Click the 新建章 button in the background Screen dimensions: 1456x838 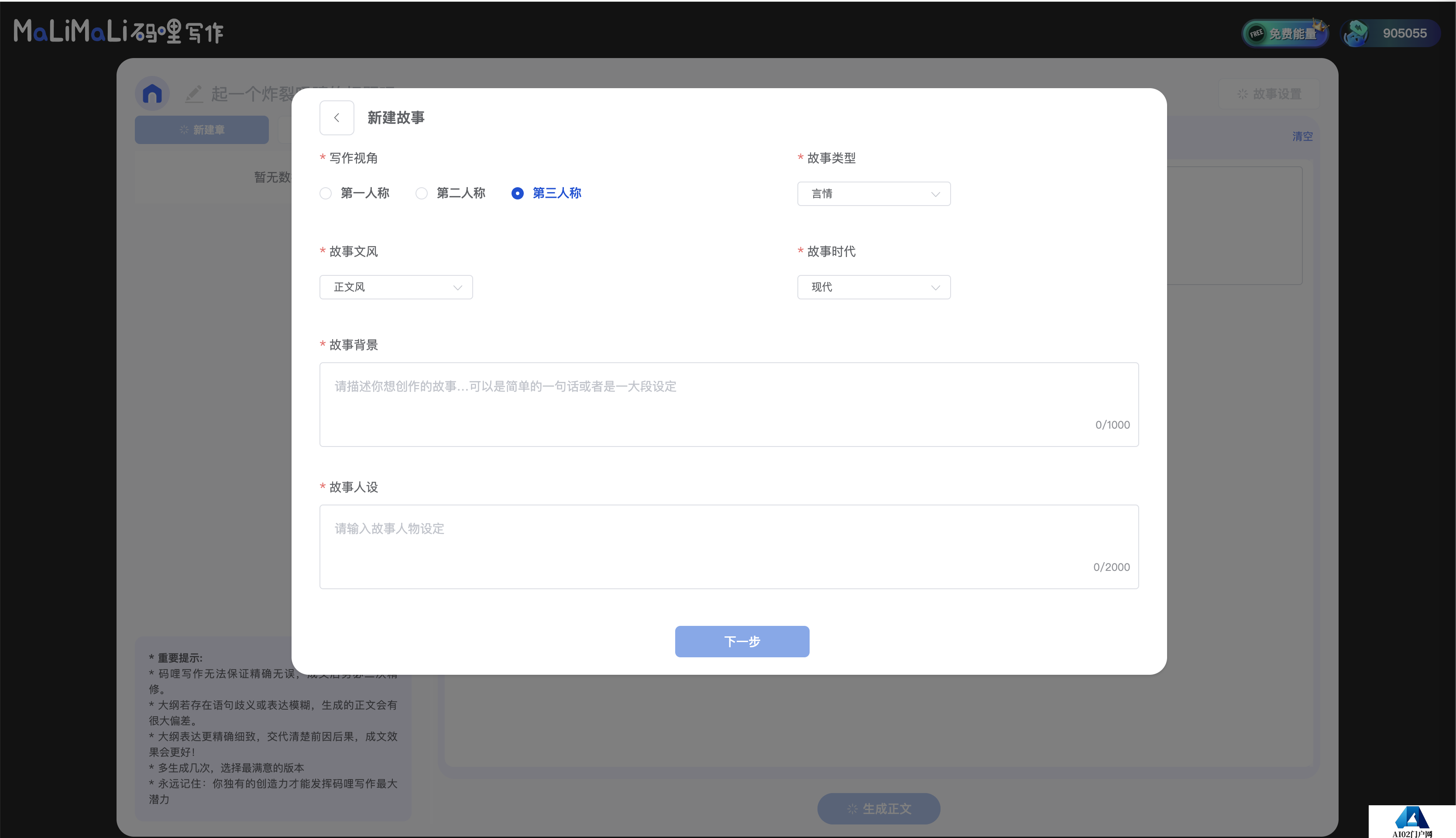click(x=202, y=130)
